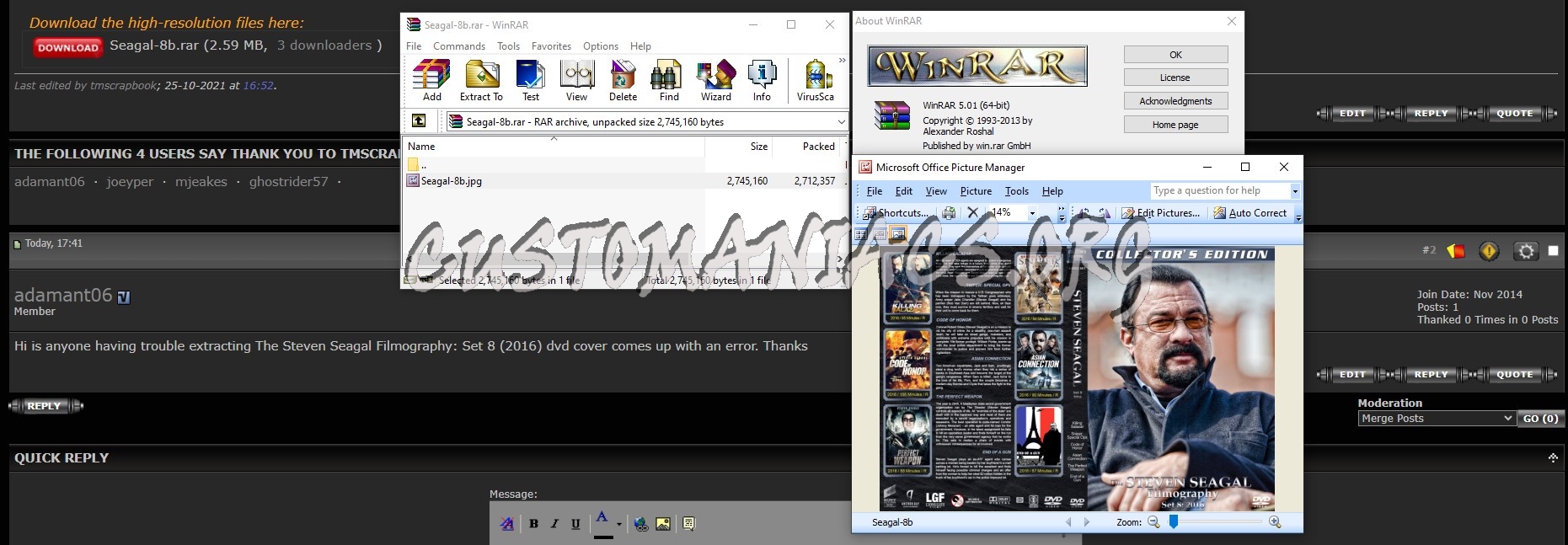Click Home page button in About WinRAR
This screenshot has width=1568, height=545.
coord(1175,125)
